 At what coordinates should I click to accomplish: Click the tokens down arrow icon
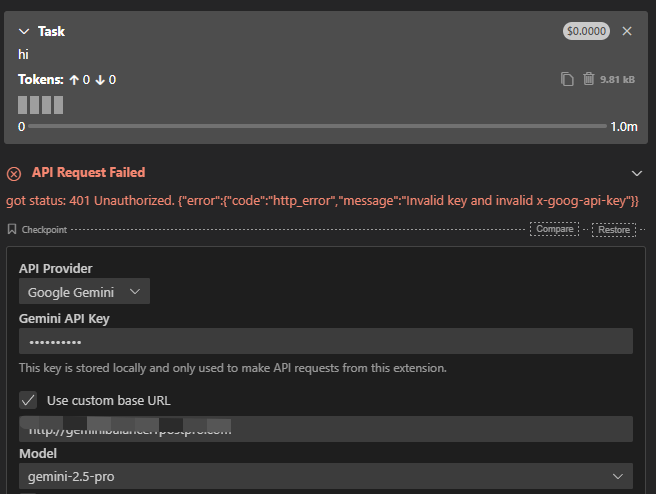100,79
